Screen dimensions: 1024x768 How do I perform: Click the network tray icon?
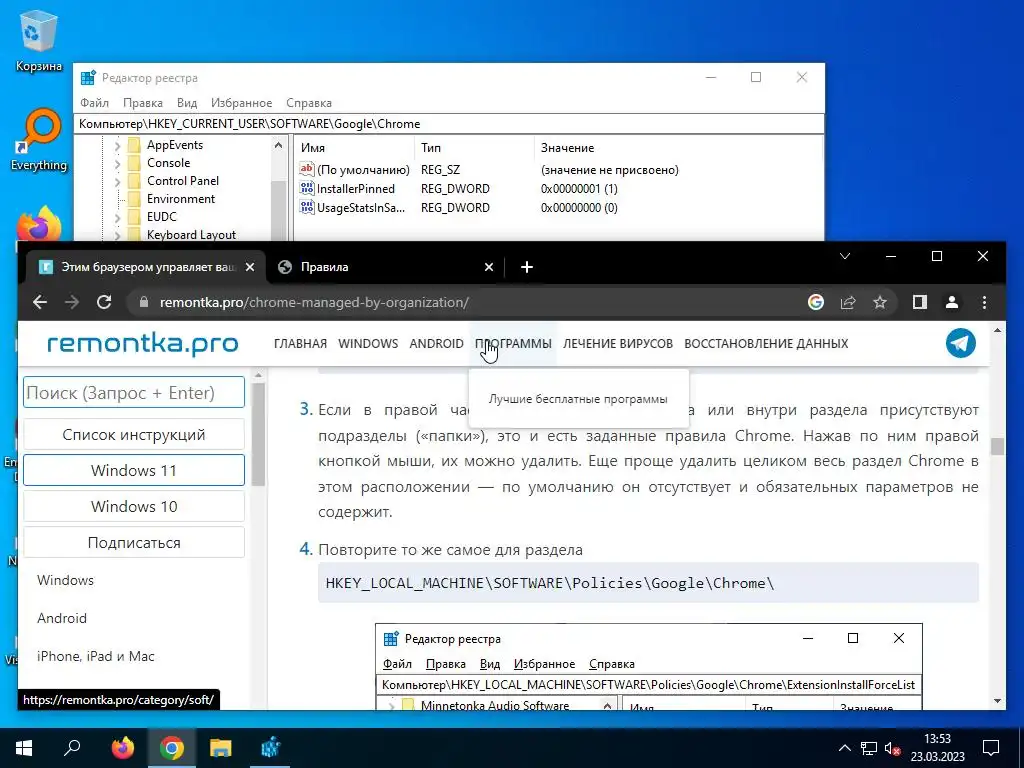(869, 748)
